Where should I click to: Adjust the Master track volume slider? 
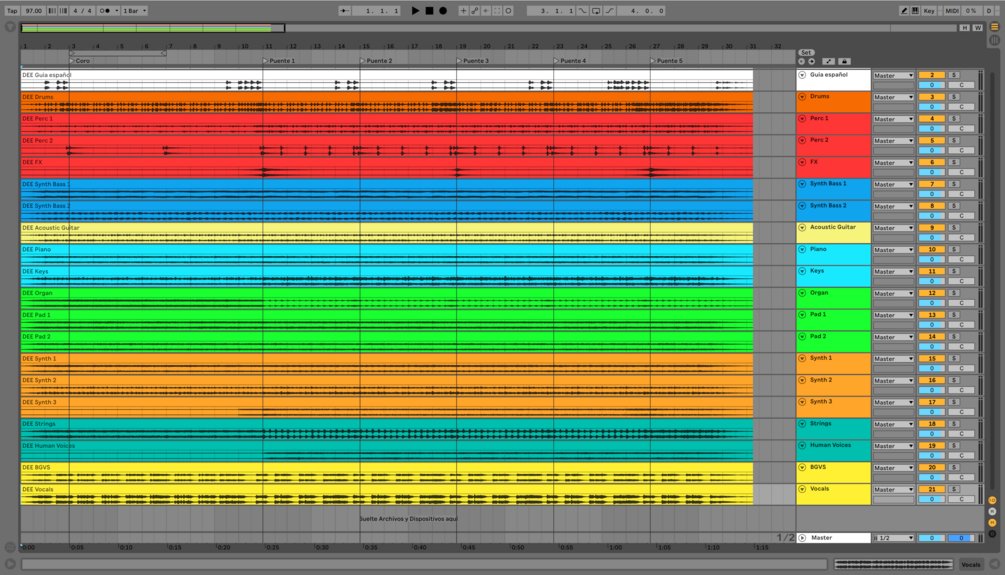click(932, 538)
